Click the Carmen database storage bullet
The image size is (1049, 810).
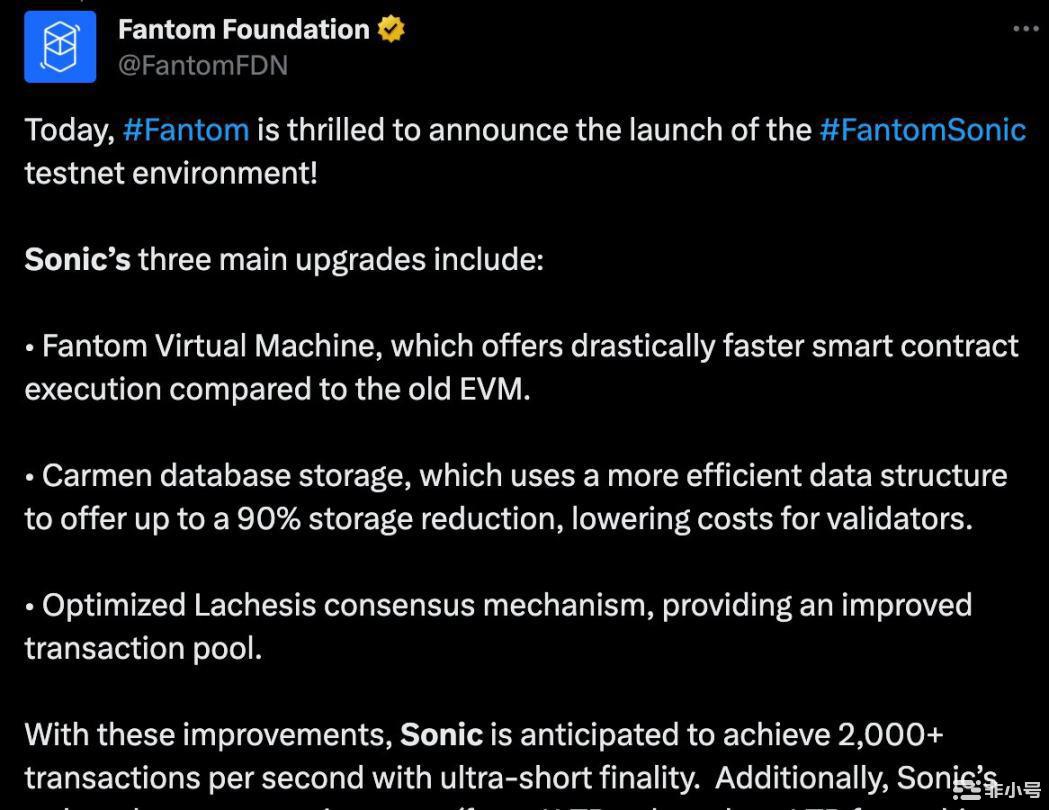pyautogui.click(x=516, y=497)
